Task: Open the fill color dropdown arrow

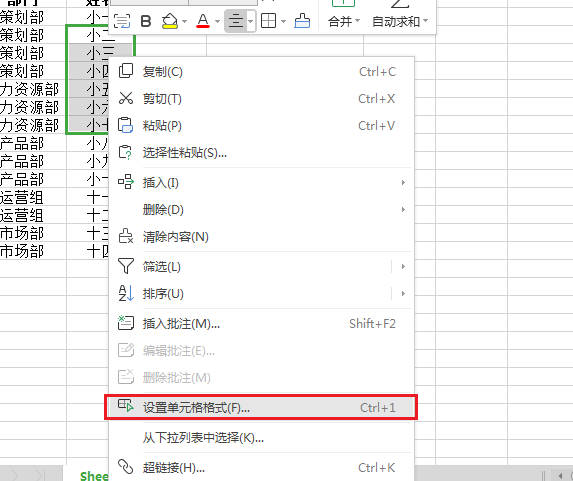Action: click(184, 22)
